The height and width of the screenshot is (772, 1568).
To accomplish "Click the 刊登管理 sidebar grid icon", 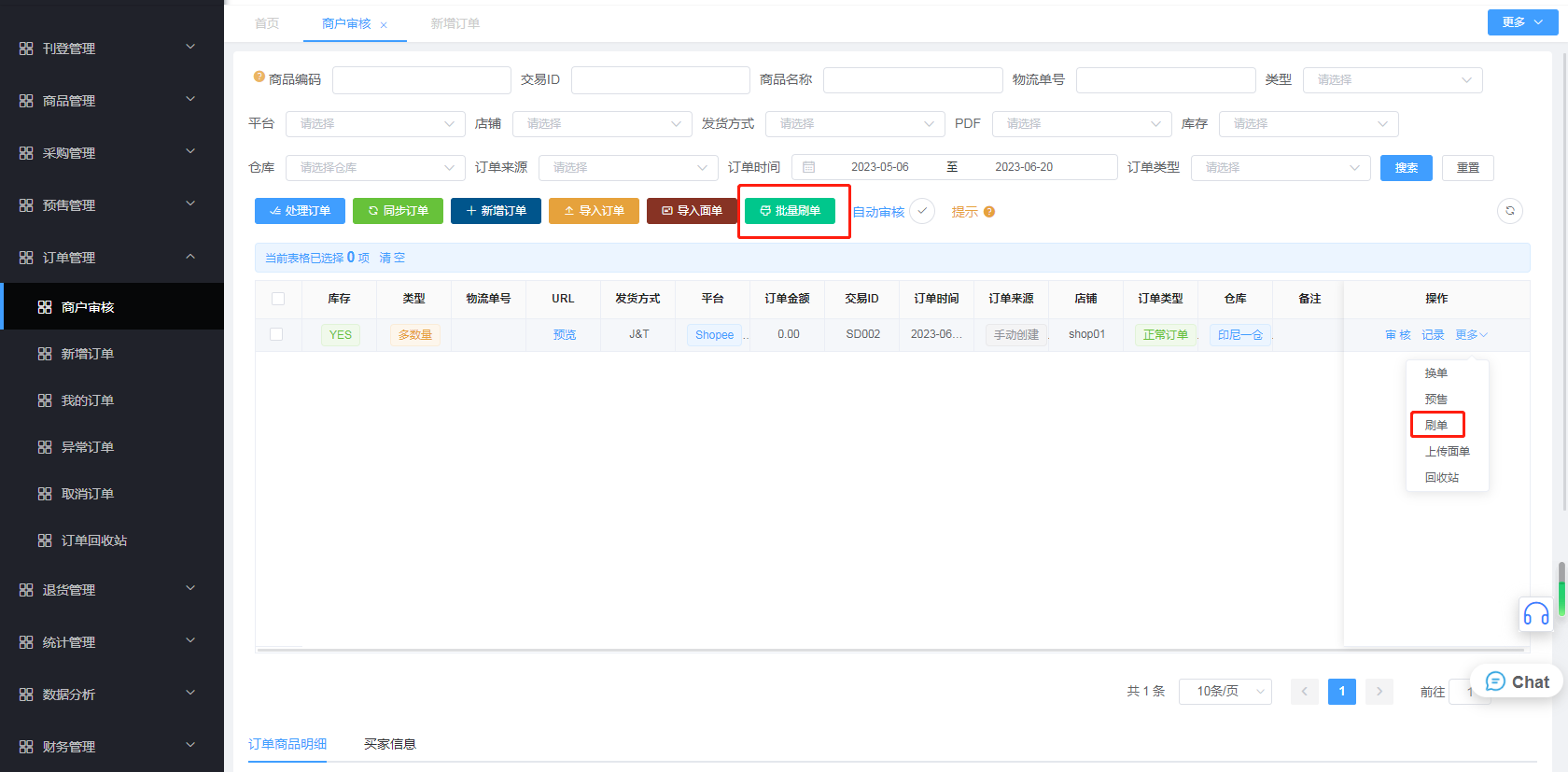I will 26,49.
